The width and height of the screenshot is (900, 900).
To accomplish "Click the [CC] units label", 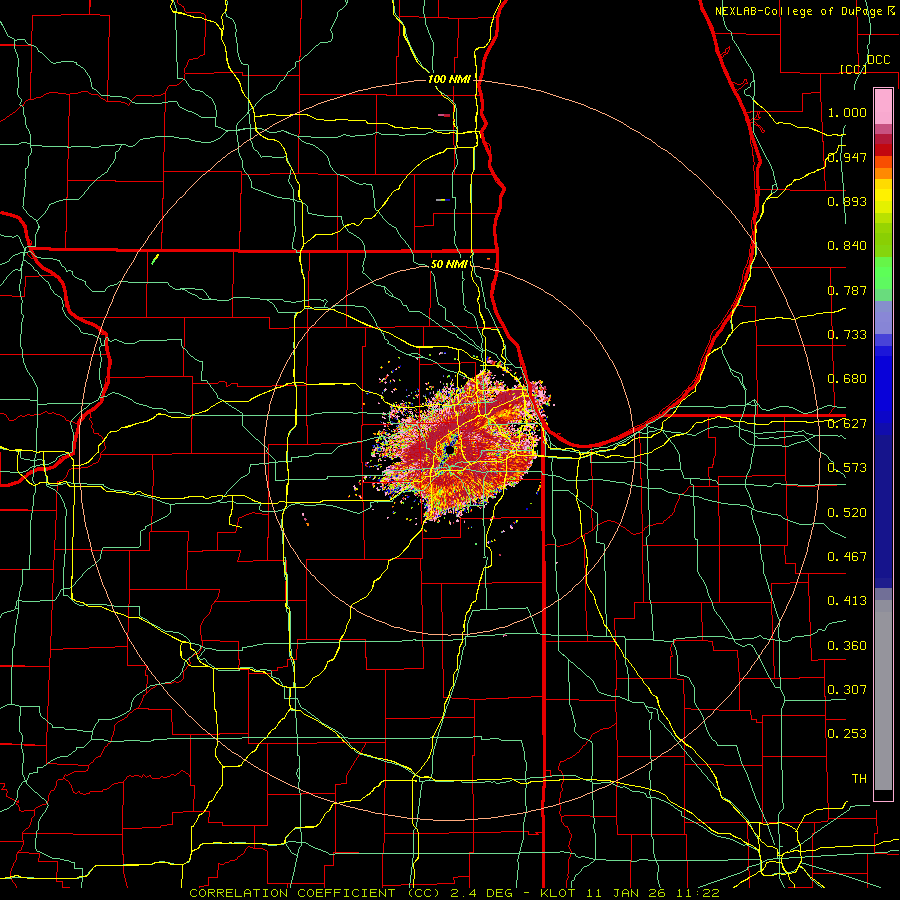I will pos(854,69).
